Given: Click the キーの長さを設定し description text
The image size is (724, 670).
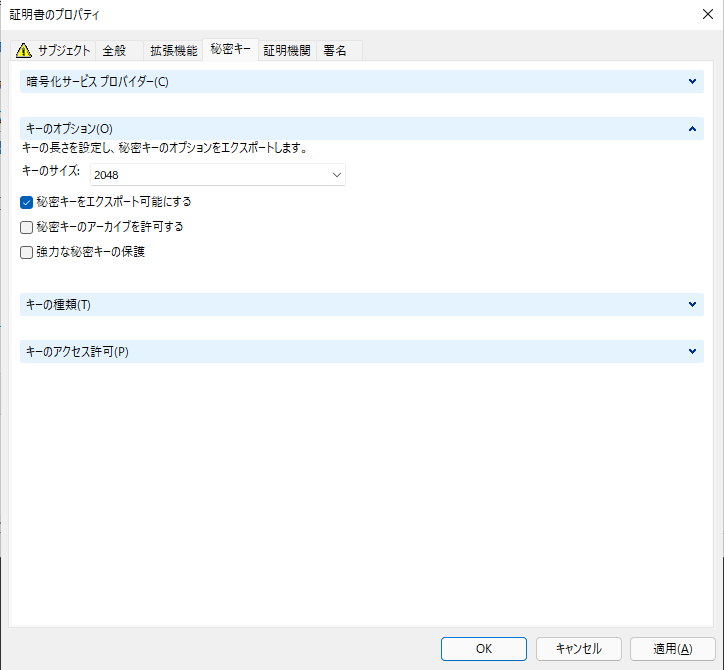Looking at the screenshot, I should point(164,148).
